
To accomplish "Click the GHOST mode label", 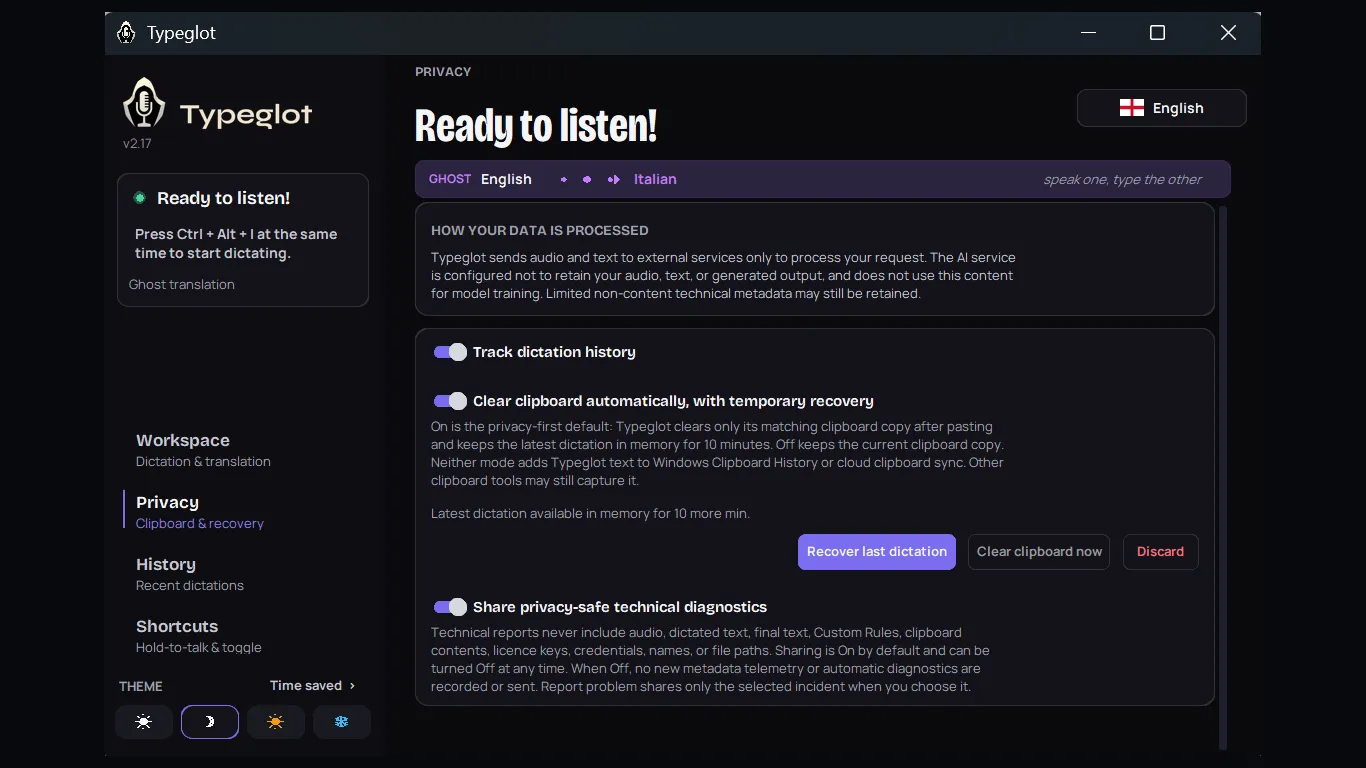I will 450,179.
